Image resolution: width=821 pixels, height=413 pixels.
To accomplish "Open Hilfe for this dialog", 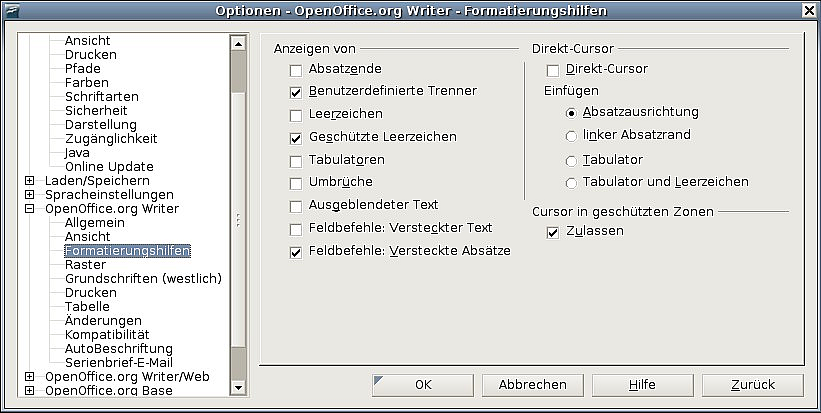I will coord(642,384).
